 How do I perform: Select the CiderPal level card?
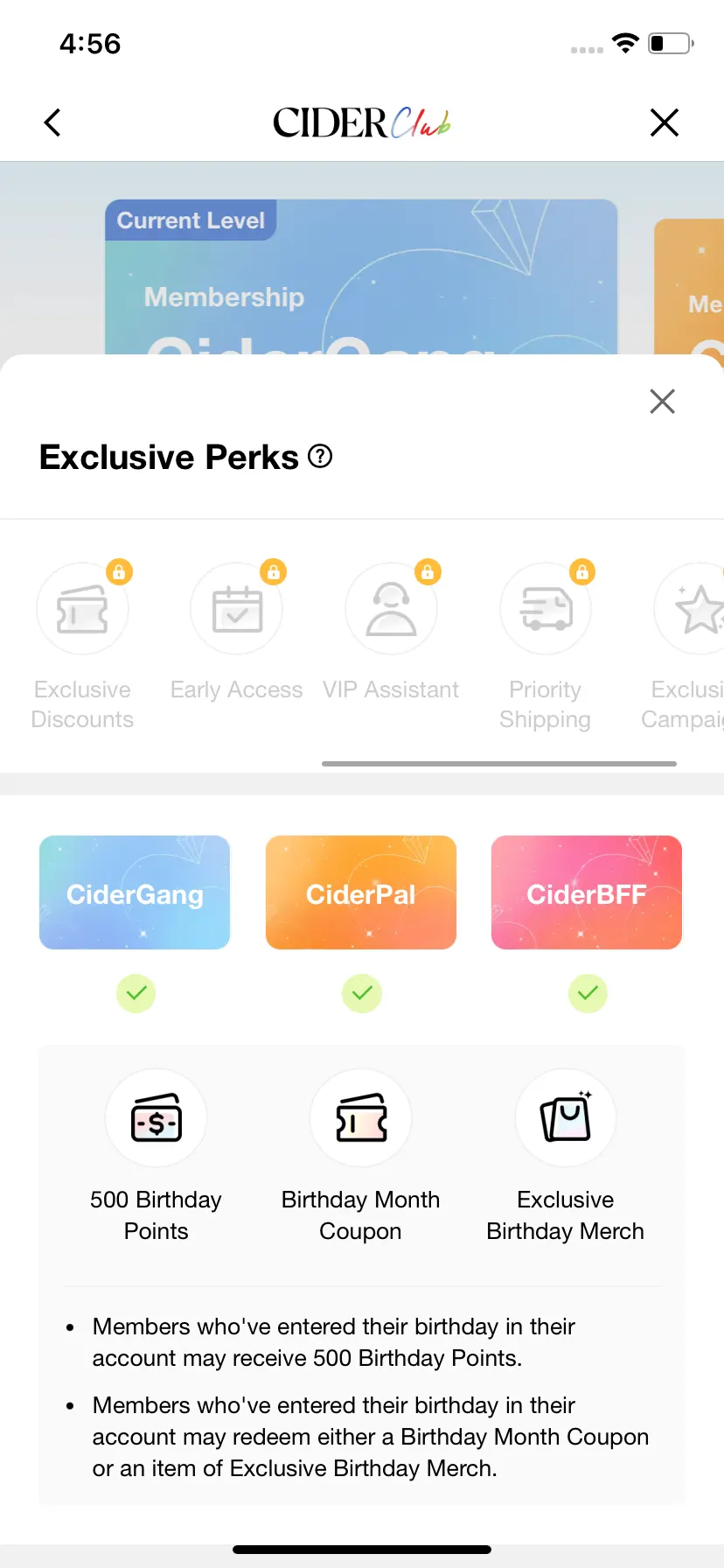(x=361, y=892)
